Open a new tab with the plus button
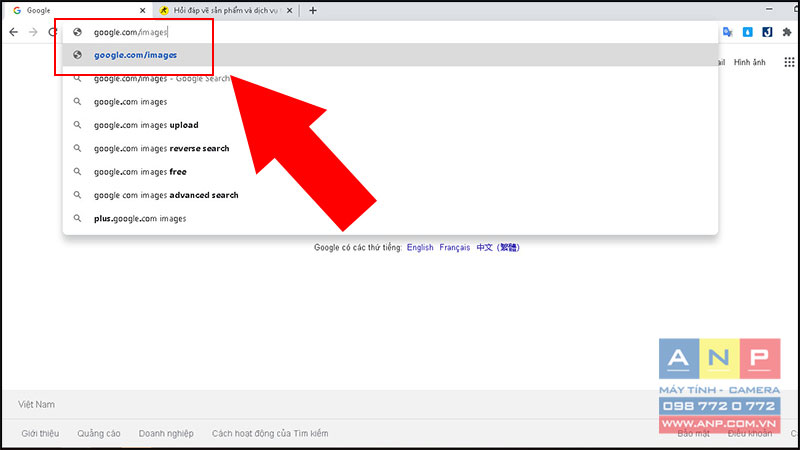Image resolution: width=800 pixels, height=450 pixels. 313,10
